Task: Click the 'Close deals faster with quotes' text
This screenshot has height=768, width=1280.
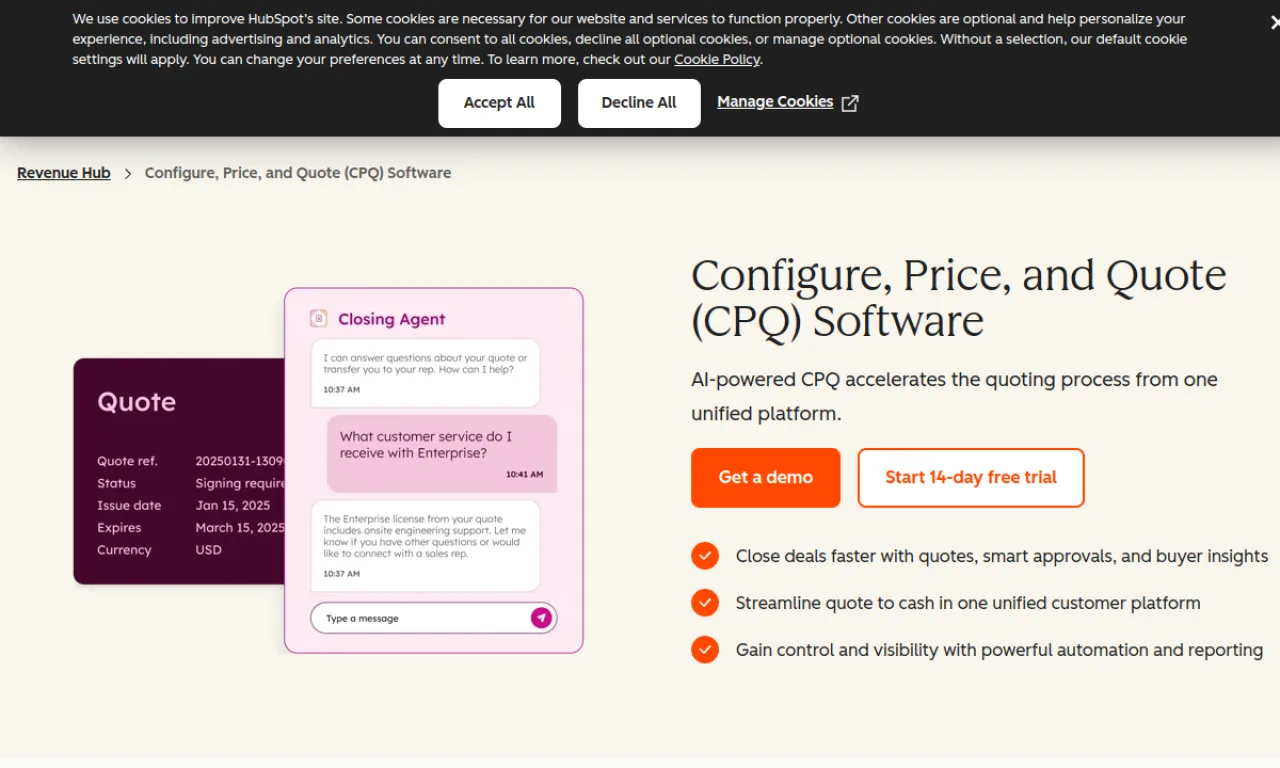Action: coord(1002,556)
